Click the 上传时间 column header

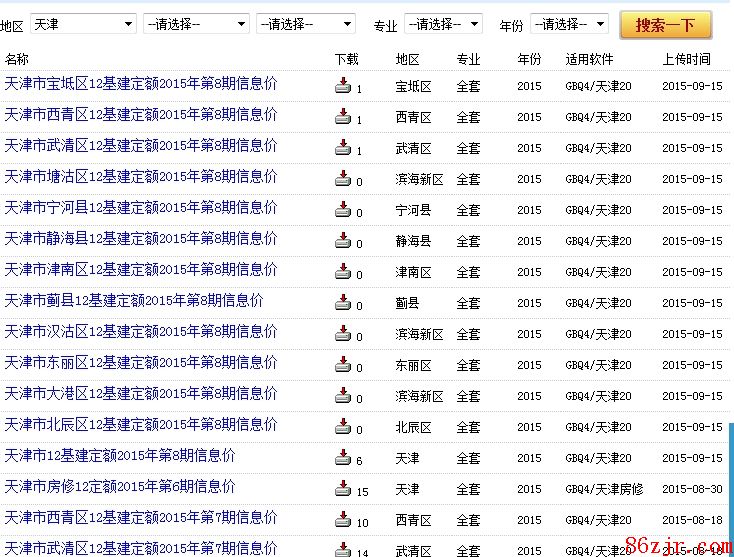click(x=686, y=59)
